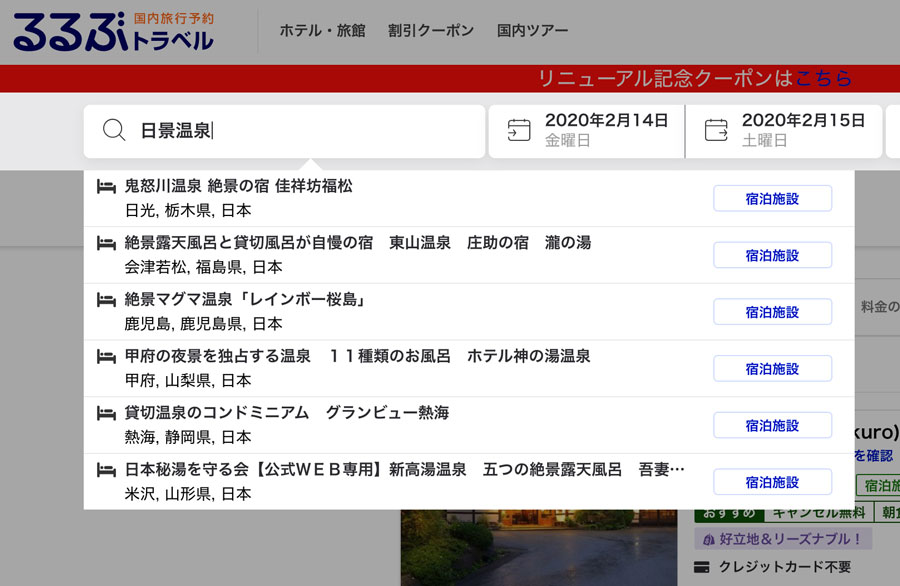Select 日本秘湯を守る会 新高湯温泉 suggestion
900x586 pixels.
click(x=469, y=482)
